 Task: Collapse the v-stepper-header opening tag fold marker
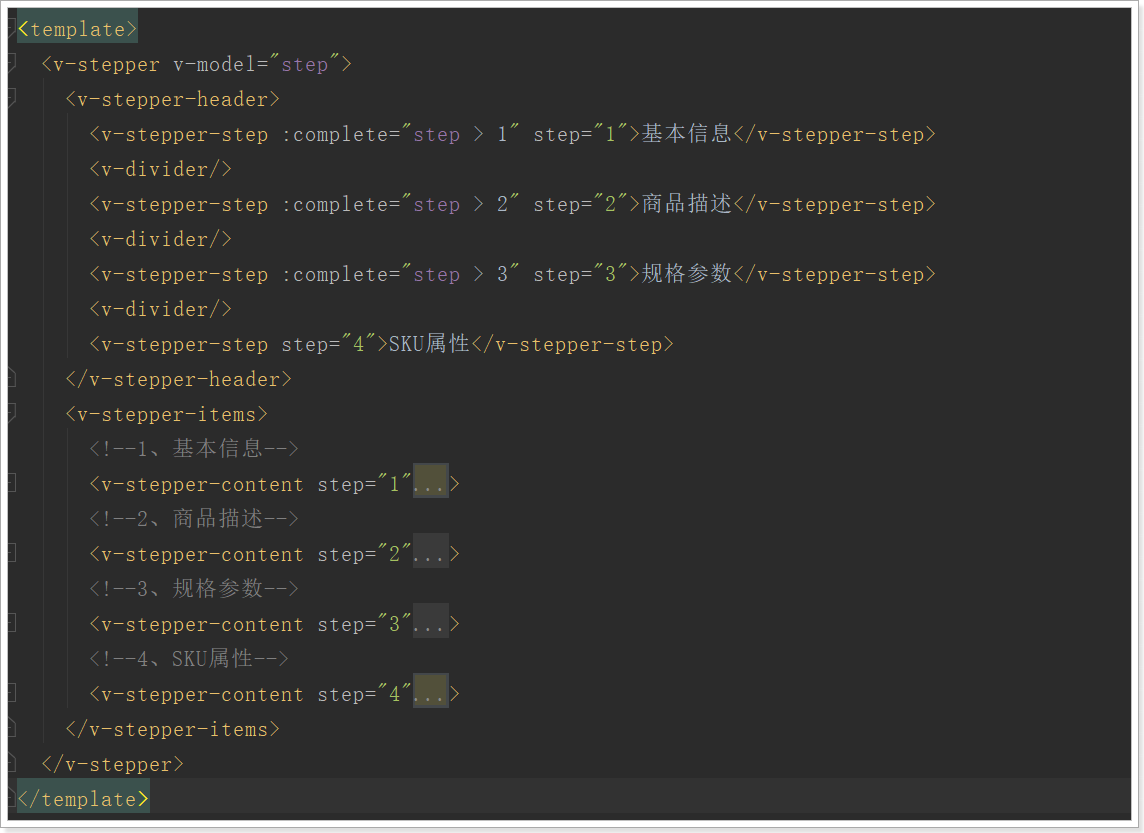pyautogui.click(x=11, y=99)
